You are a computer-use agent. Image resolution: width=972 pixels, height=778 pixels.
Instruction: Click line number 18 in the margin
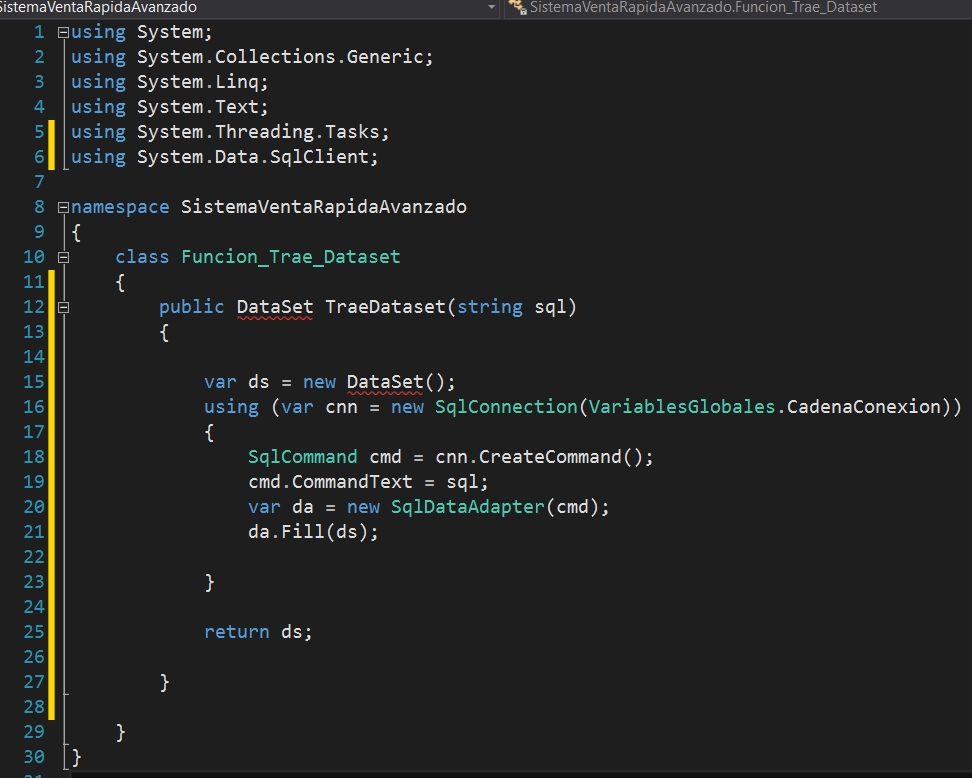pos(33,456)
